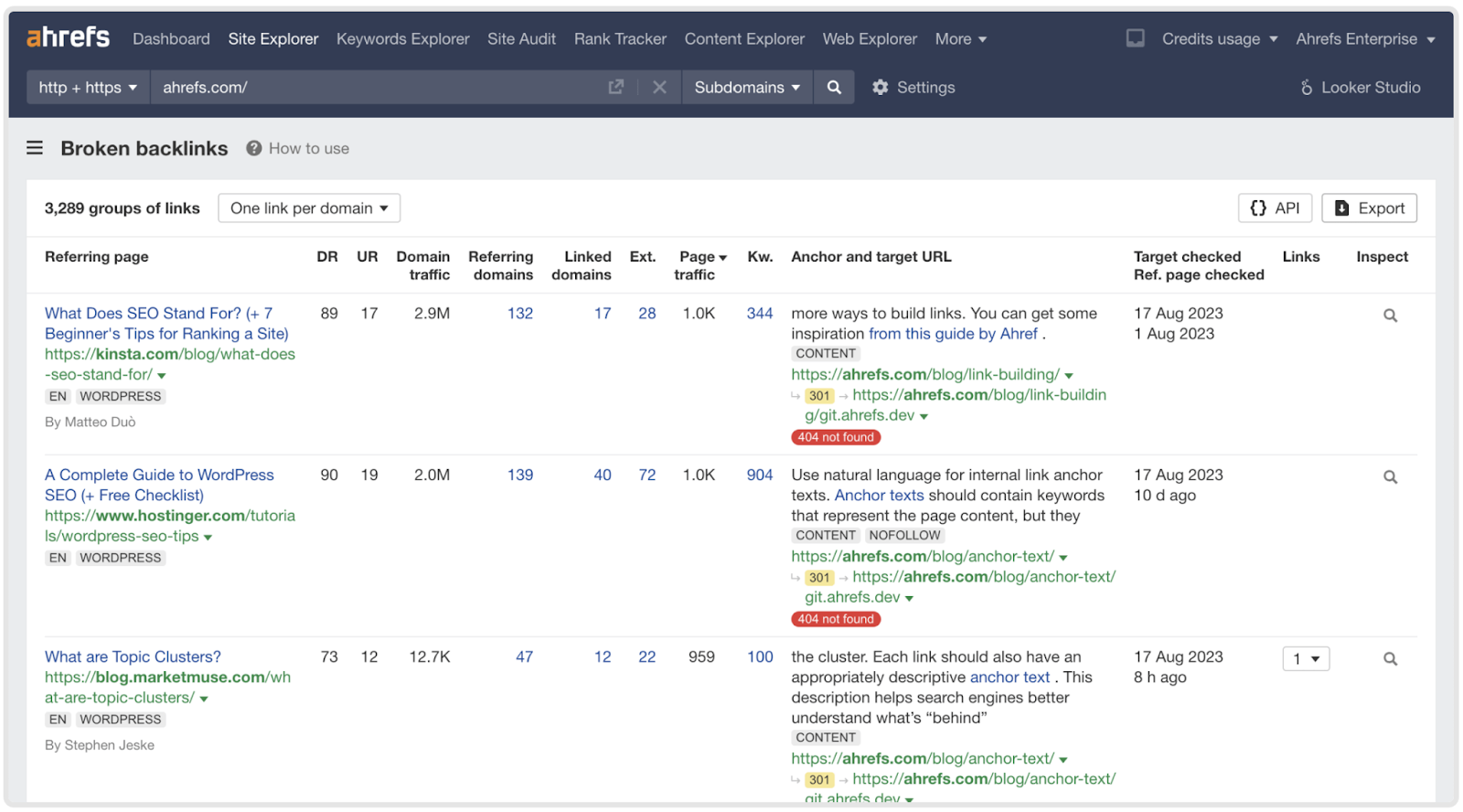Open What Does SEO Stand For link
1463x812 pixels.
tap(166, 324)
